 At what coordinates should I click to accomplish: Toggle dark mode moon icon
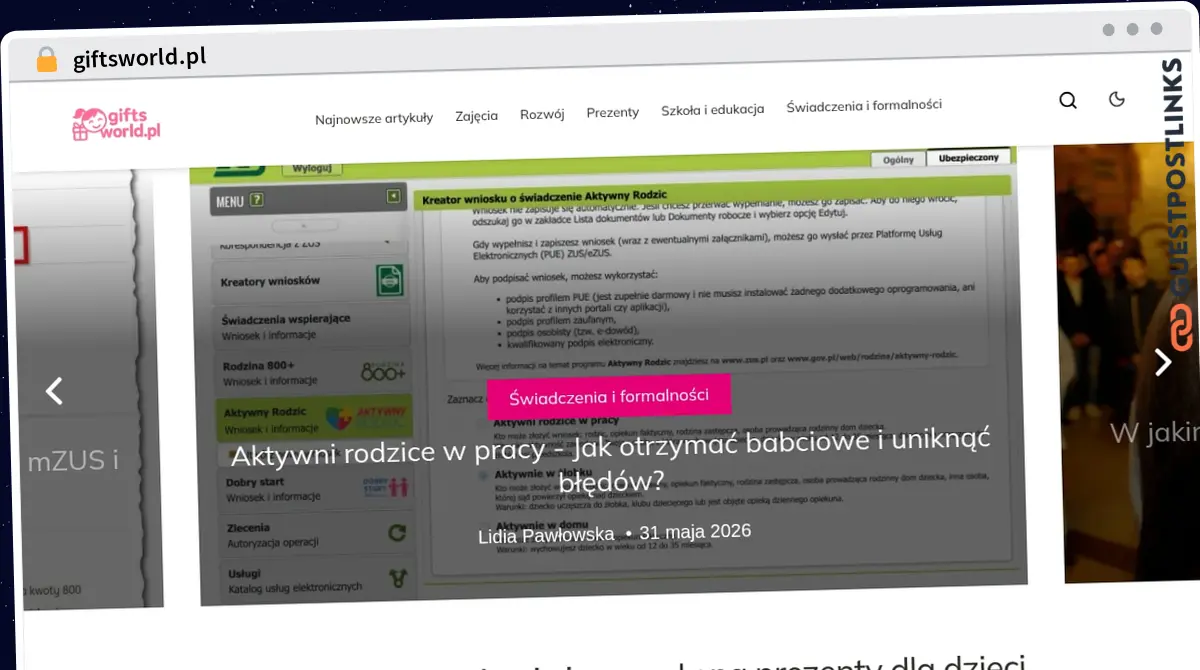pos(1117,99)
